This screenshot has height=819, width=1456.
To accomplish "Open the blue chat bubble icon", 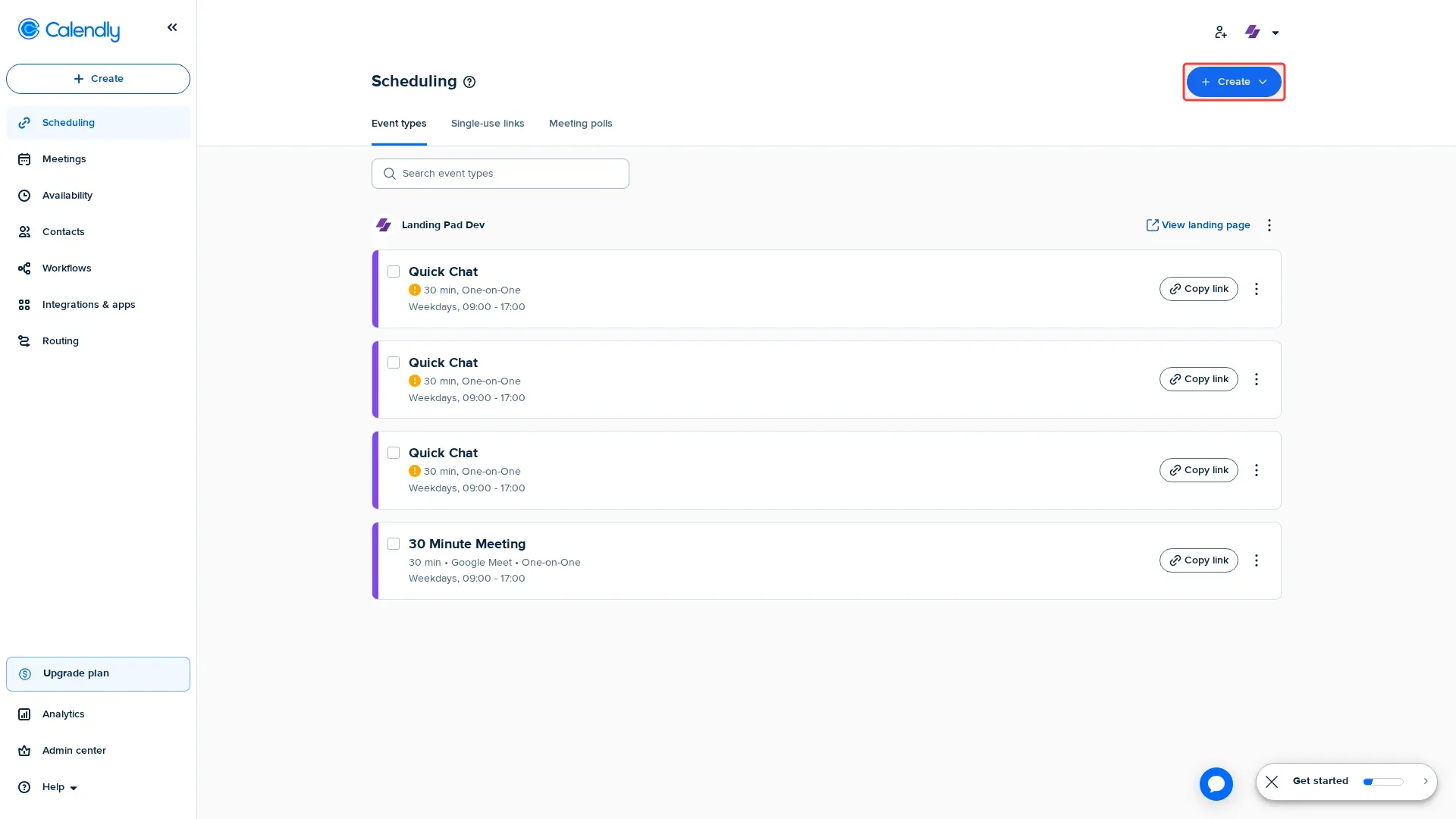I will [1216, 784].
